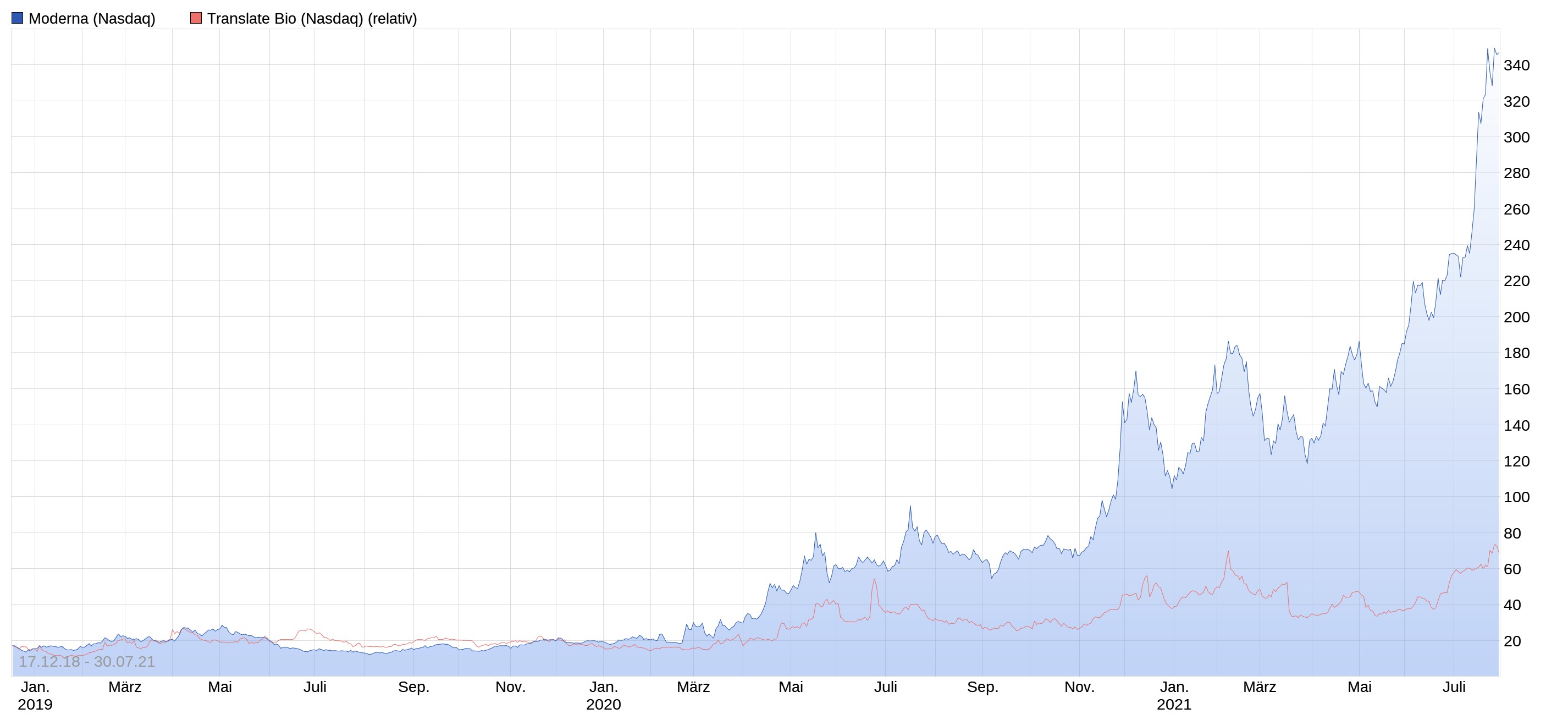The width and height of the screenshot is (1568, 725).
Task: Click the Mai label in 2021
Action: pyautogui.click(x=1359, y=687)
